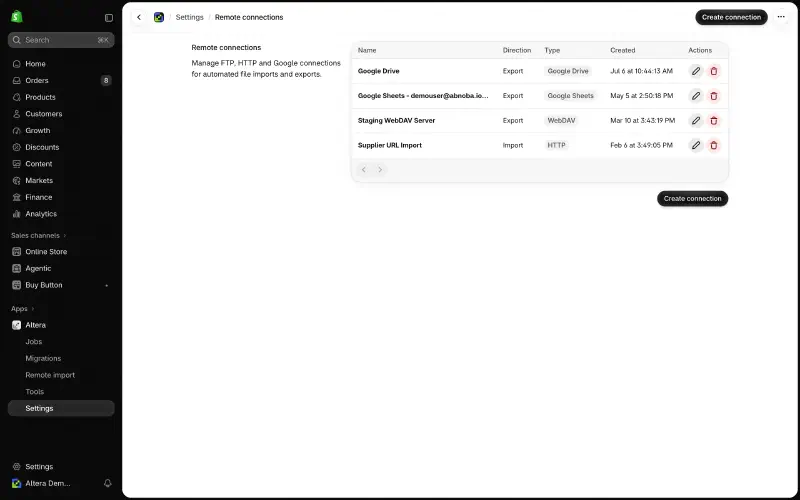Click the Growth icon in sidebar
This screenshot has height=500, width=800.
(x=17, y=131)
